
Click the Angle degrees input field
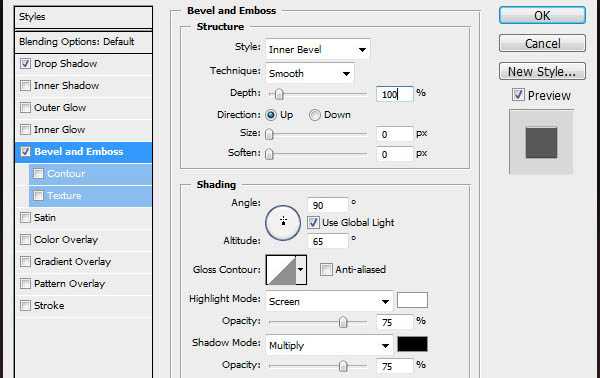(328, 205)
